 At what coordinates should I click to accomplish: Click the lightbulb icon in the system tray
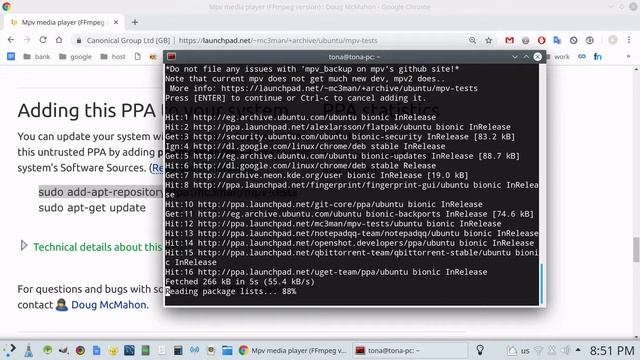pos(480,350)
